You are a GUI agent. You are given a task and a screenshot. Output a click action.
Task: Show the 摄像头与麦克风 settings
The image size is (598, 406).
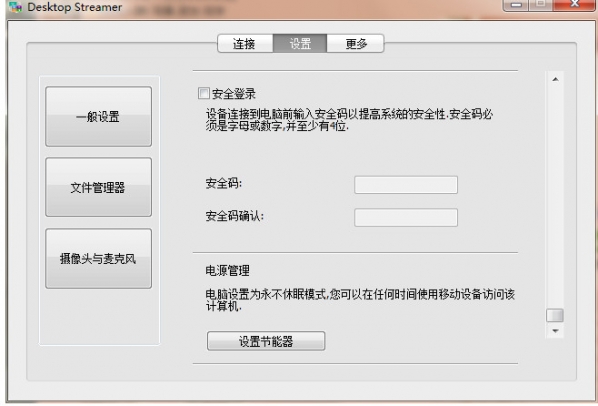(98, 258)
